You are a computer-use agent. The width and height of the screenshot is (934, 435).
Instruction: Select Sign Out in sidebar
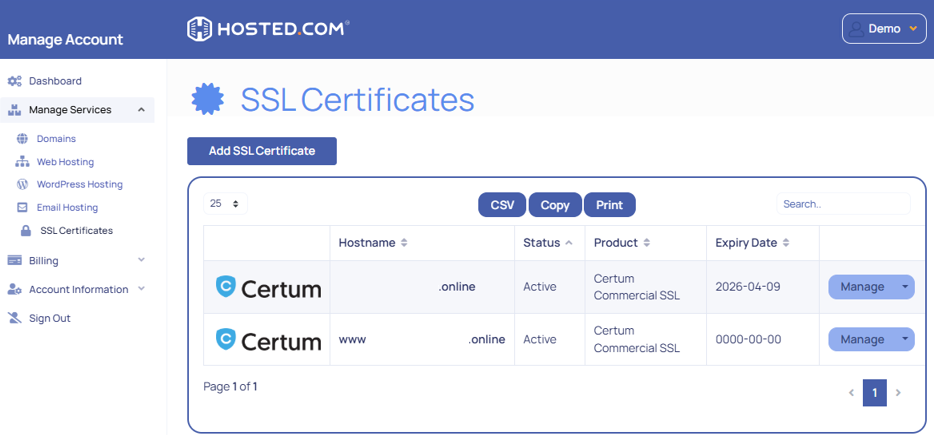[50, 318]
